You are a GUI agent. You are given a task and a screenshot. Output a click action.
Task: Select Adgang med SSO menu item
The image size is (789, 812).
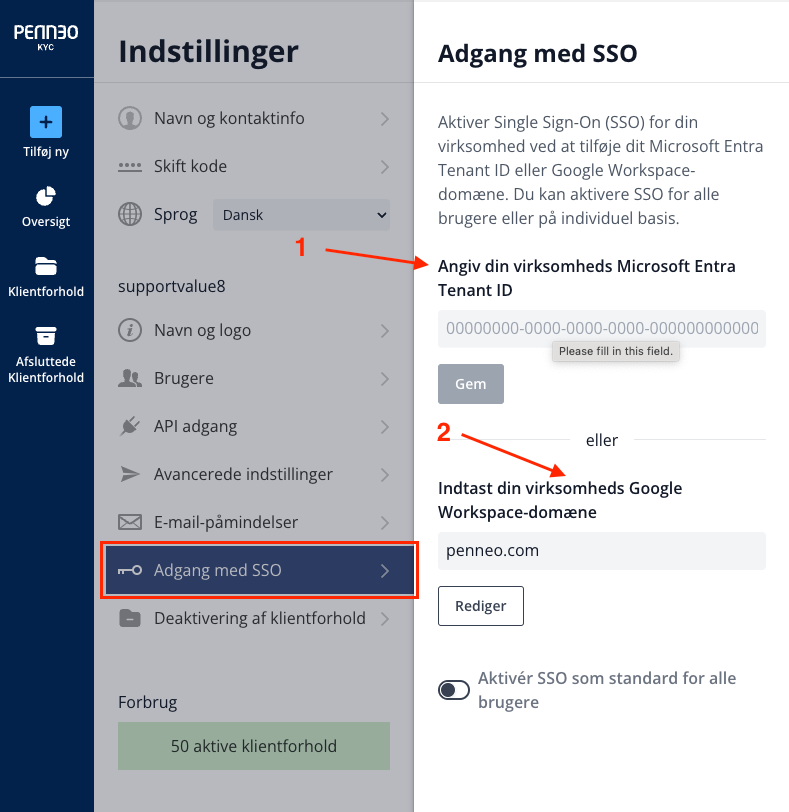click(x=260, y=570)
